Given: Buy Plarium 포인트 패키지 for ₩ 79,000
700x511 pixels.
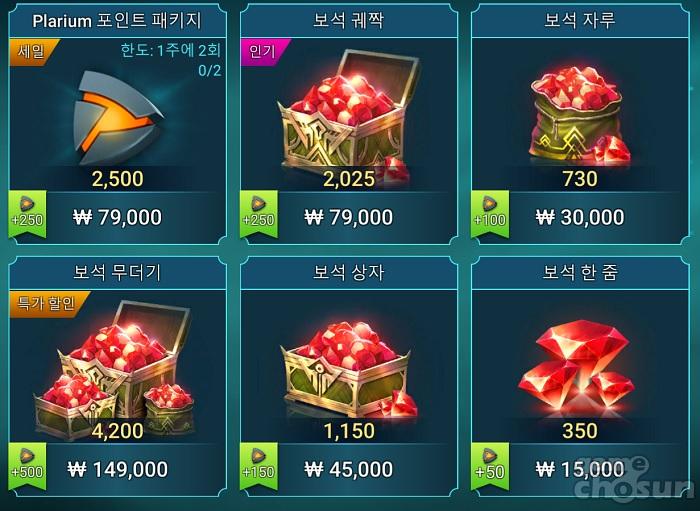Looking at the screenshot, I should (x=117, y=218).
